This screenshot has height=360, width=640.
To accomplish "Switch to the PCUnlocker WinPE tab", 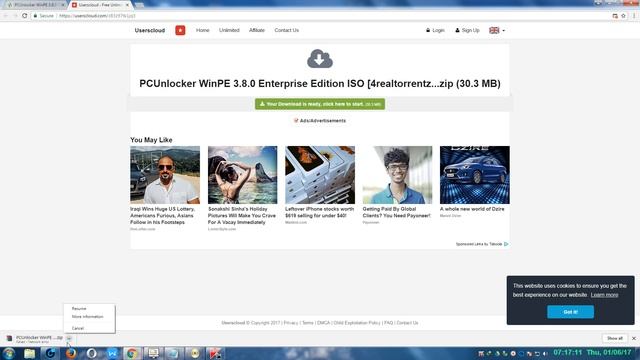I will tap(35, 5).
